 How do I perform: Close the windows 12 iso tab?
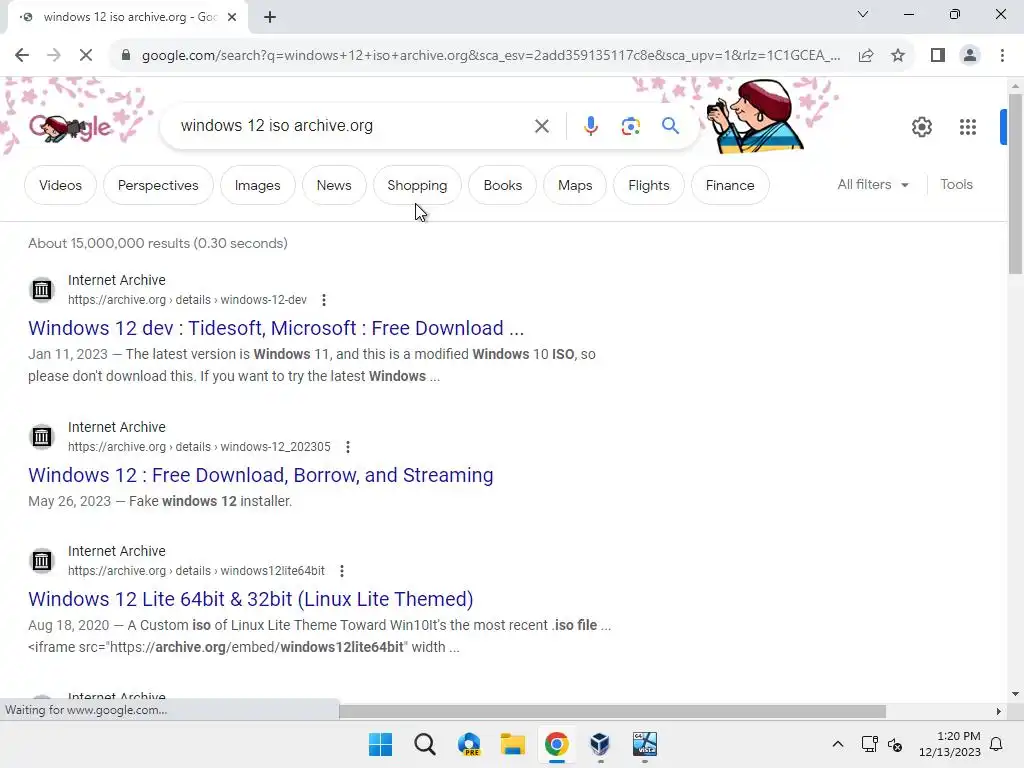coord(232,17)
